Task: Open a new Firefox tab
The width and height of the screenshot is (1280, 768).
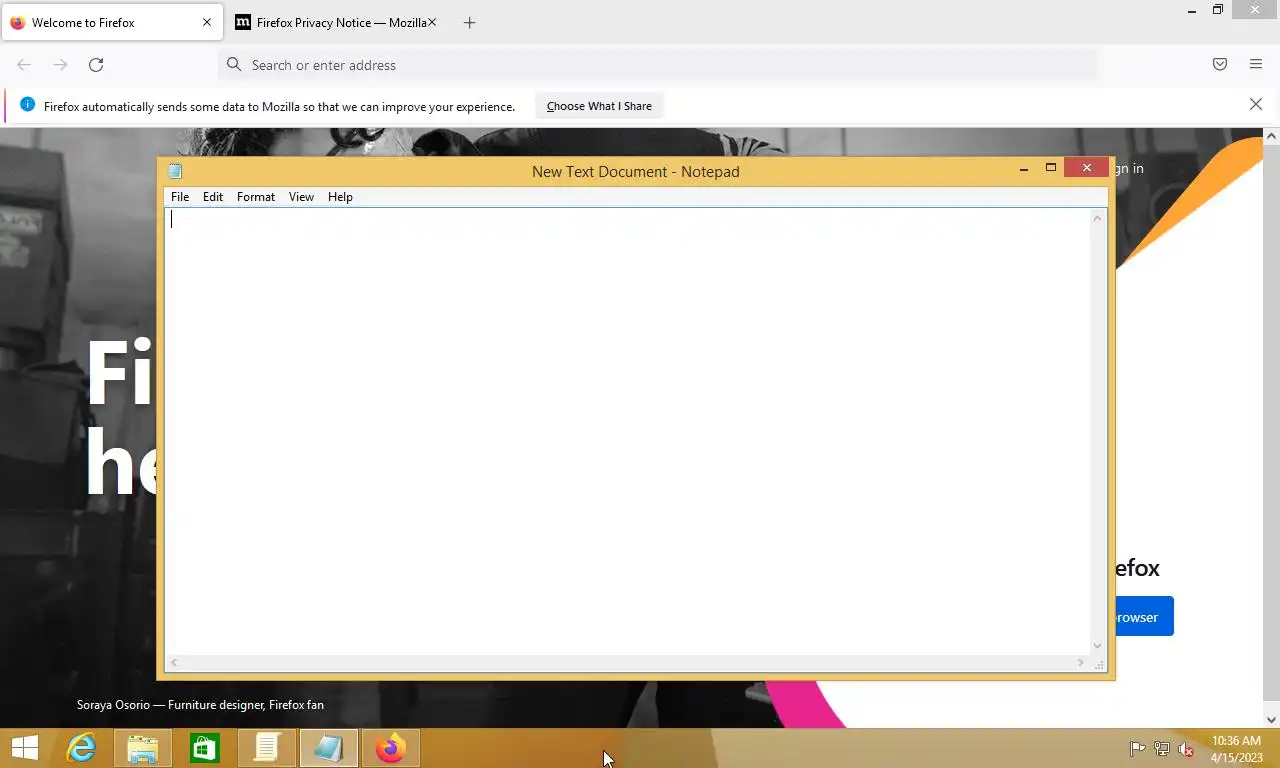Action: pyautogui.click(x=469, y=22)
